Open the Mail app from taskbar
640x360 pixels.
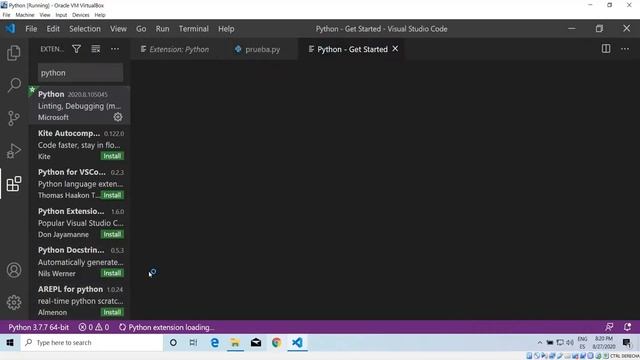256,342
